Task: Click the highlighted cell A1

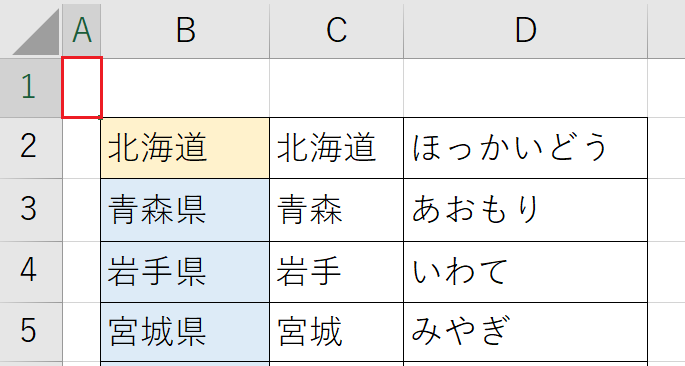Action: tap(82, 87)
